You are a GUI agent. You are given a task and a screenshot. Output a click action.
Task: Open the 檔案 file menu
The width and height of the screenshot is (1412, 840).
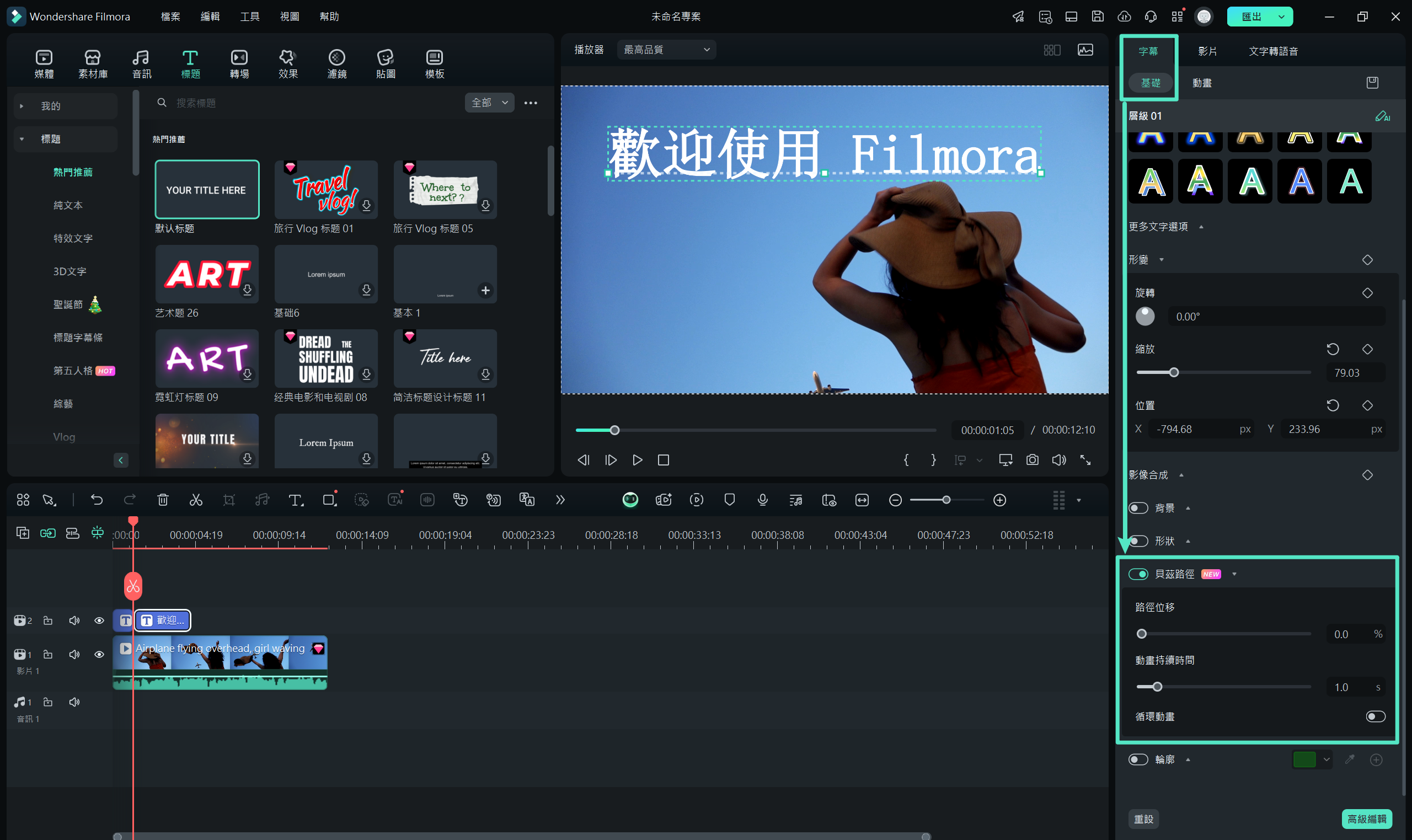[170, 17]
